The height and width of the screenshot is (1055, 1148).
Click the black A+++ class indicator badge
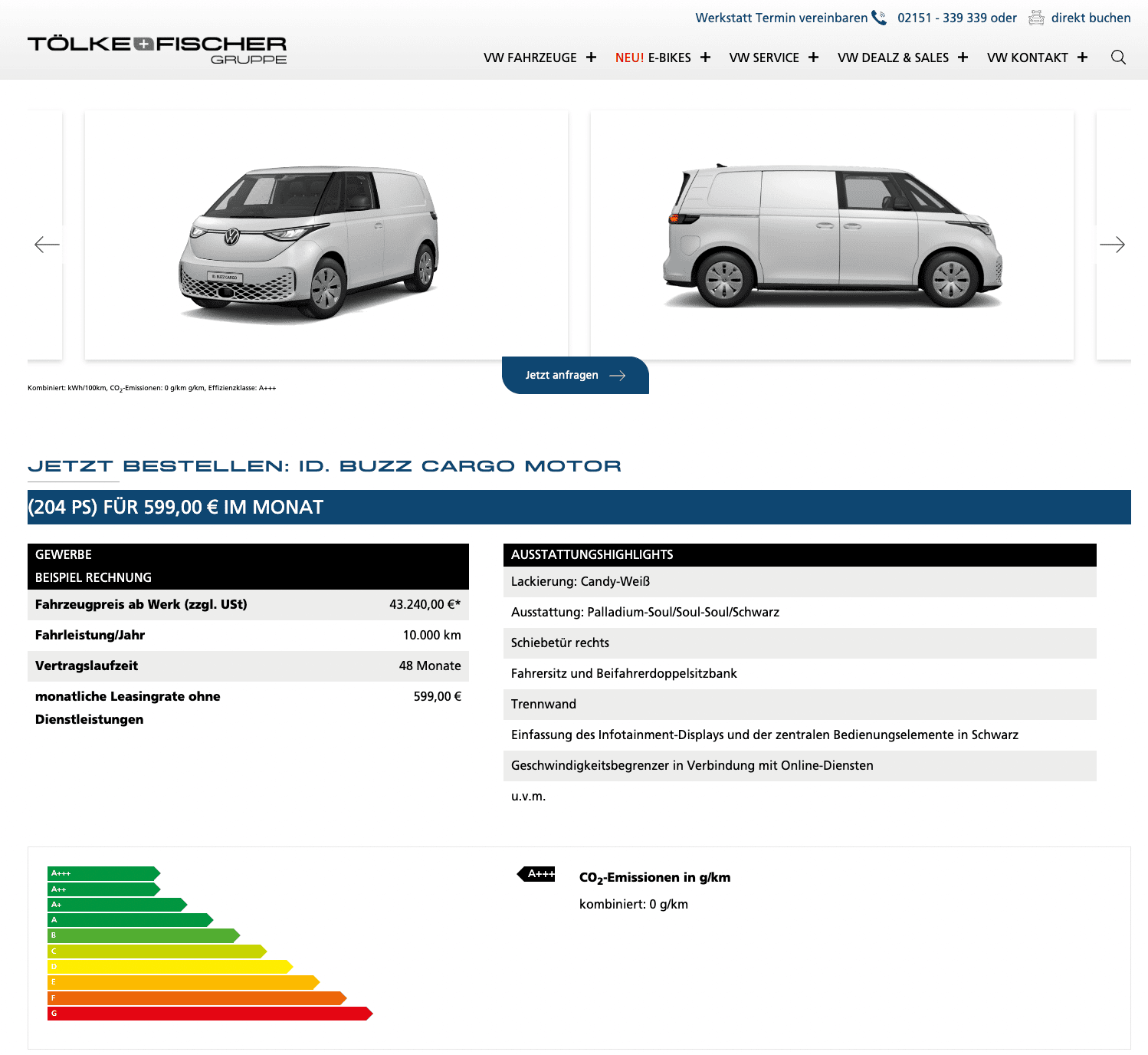click(x=536, y=874)
